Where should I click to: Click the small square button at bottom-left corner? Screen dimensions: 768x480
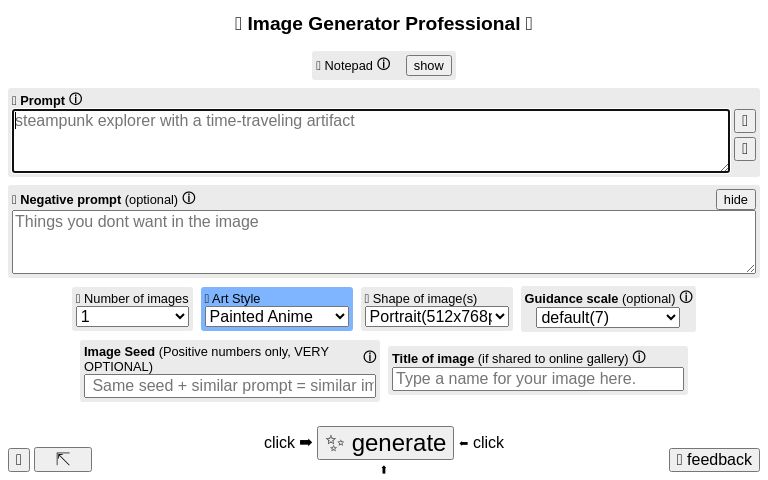19,459
